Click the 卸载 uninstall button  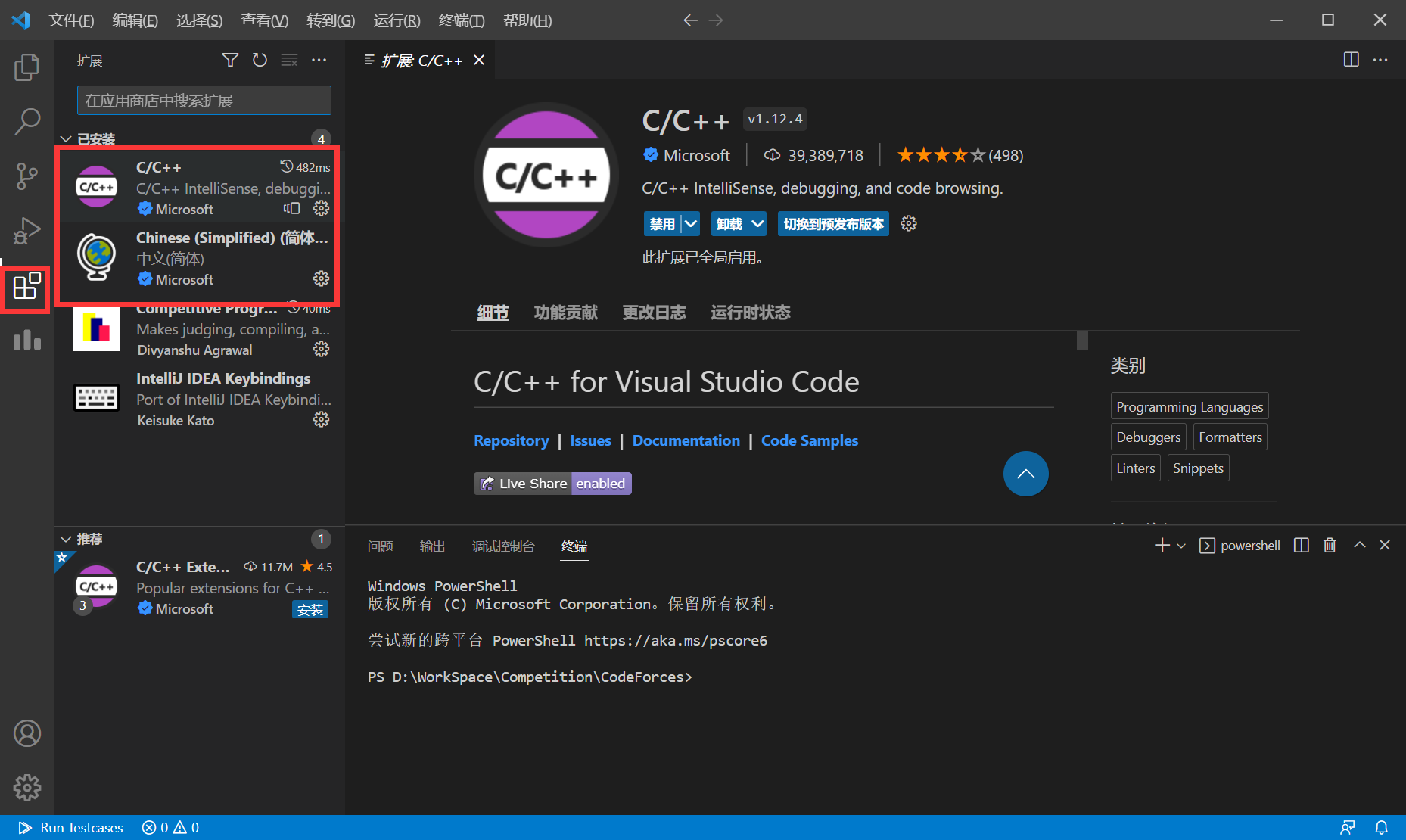point(729,224)
